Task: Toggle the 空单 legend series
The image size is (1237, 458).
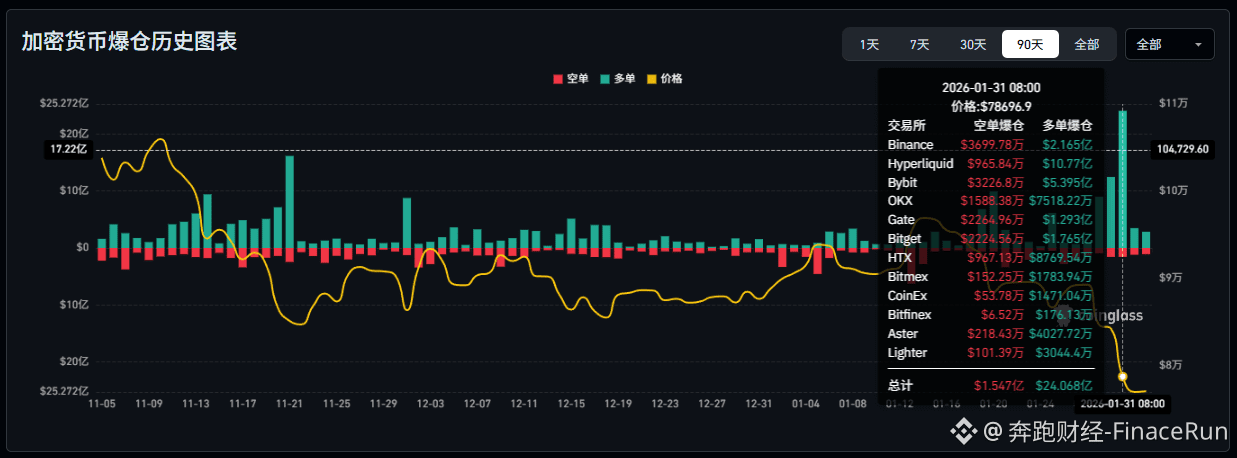Action: tap(571, 78)
